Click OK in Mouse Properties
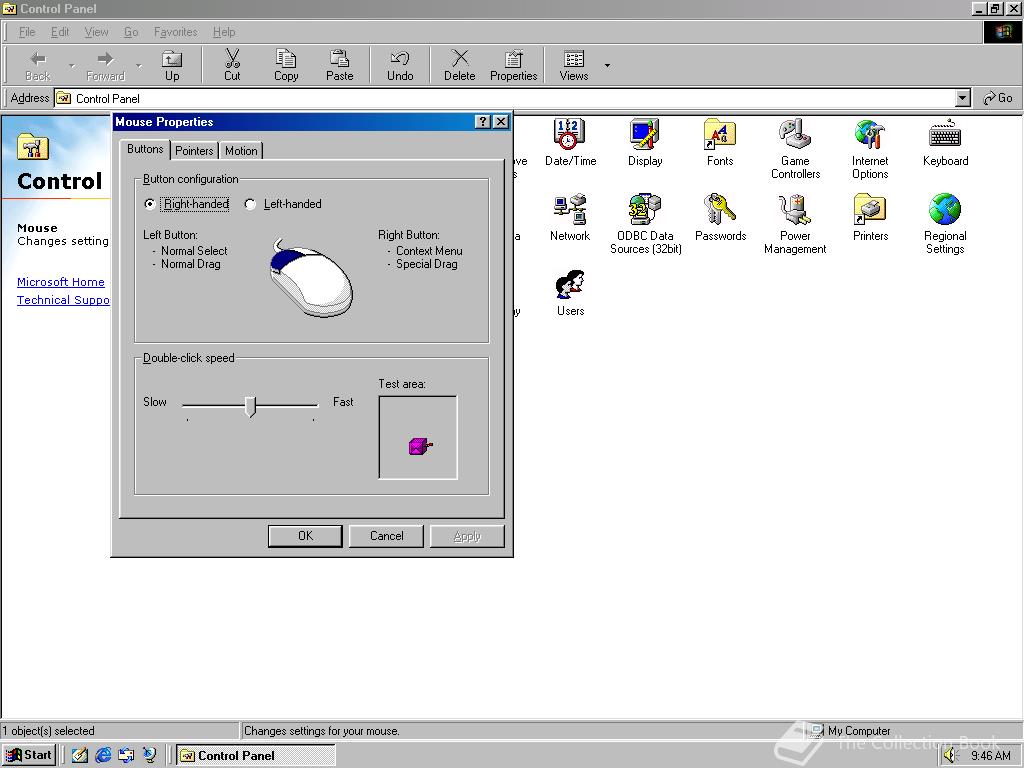The width and height of the screenshot is (1024, 768). (305, 536)
